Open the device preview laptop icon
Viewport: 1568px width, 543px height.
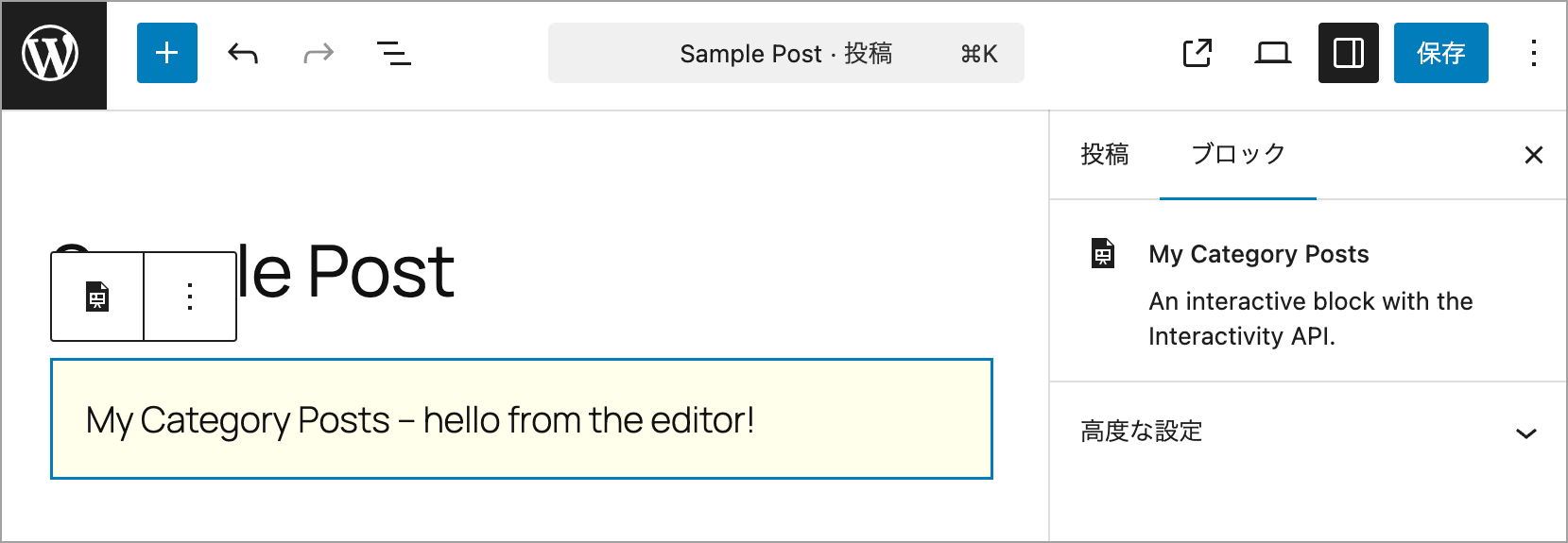click(x=1273, y=53)
